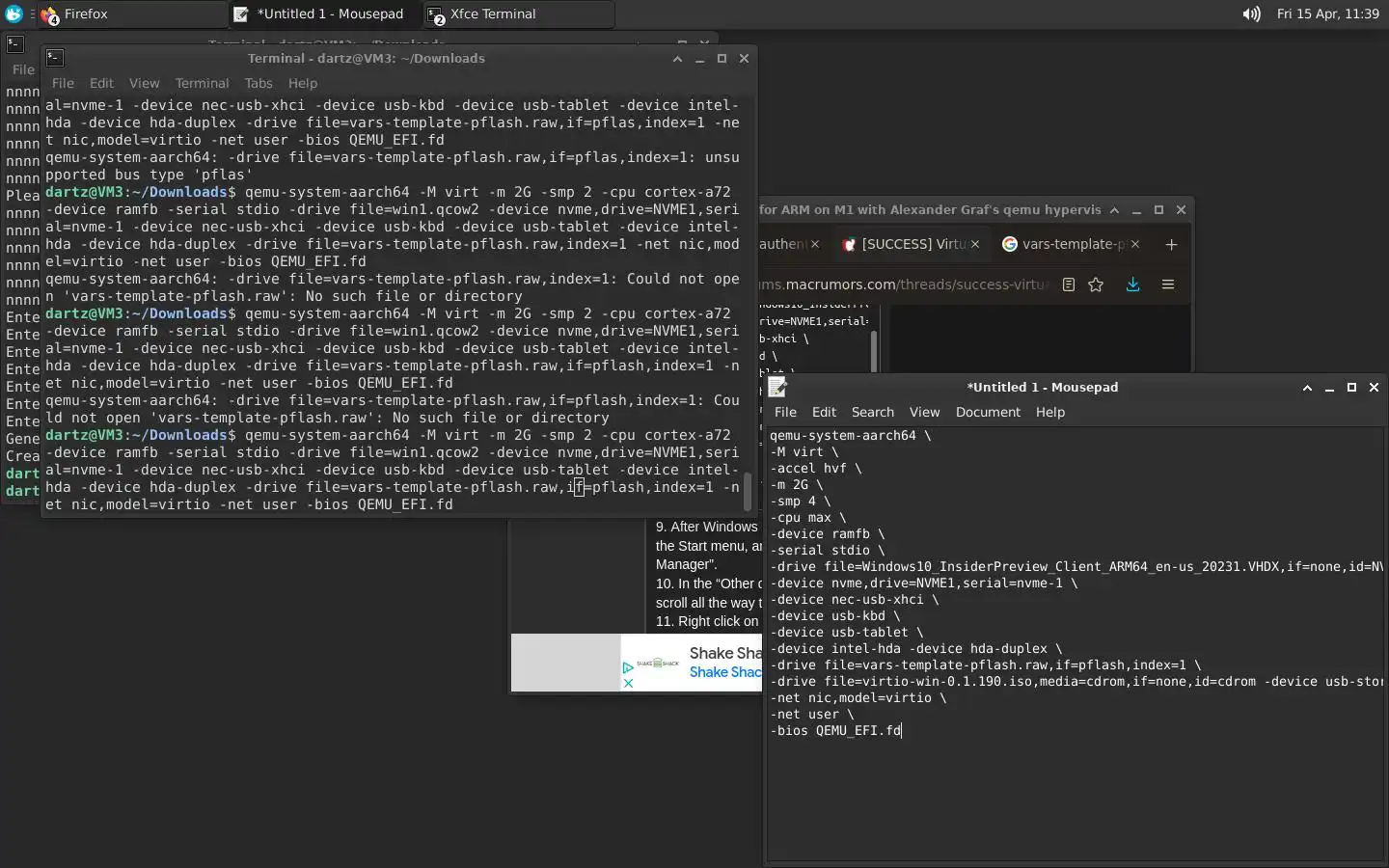Bookmark this page with the star icon
The width and height of the screenshot is (1389, 868).
1096,285
